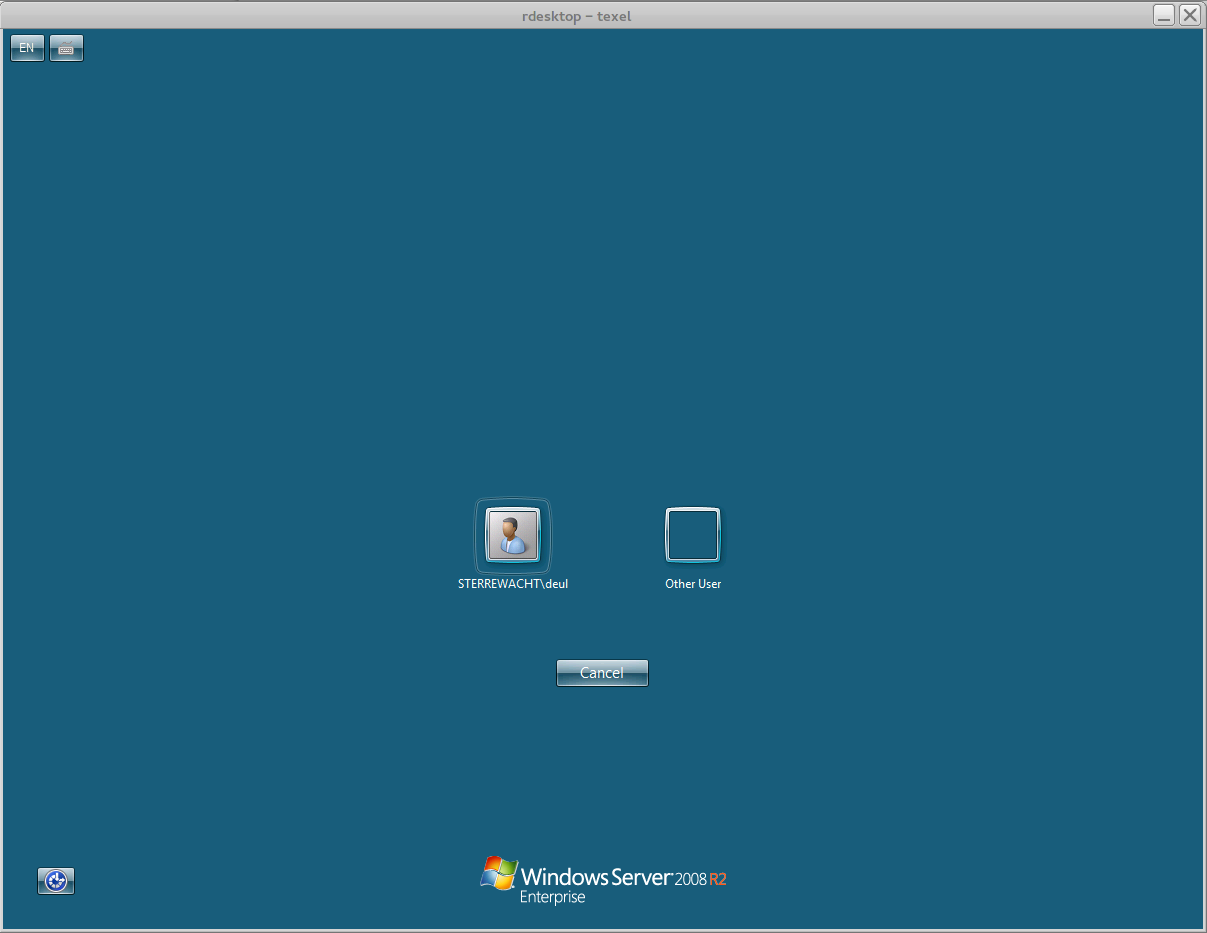Click the Enterprise edition text
Image resolution: width=1207 pixels, height=933 pixels.
(552, 898)
